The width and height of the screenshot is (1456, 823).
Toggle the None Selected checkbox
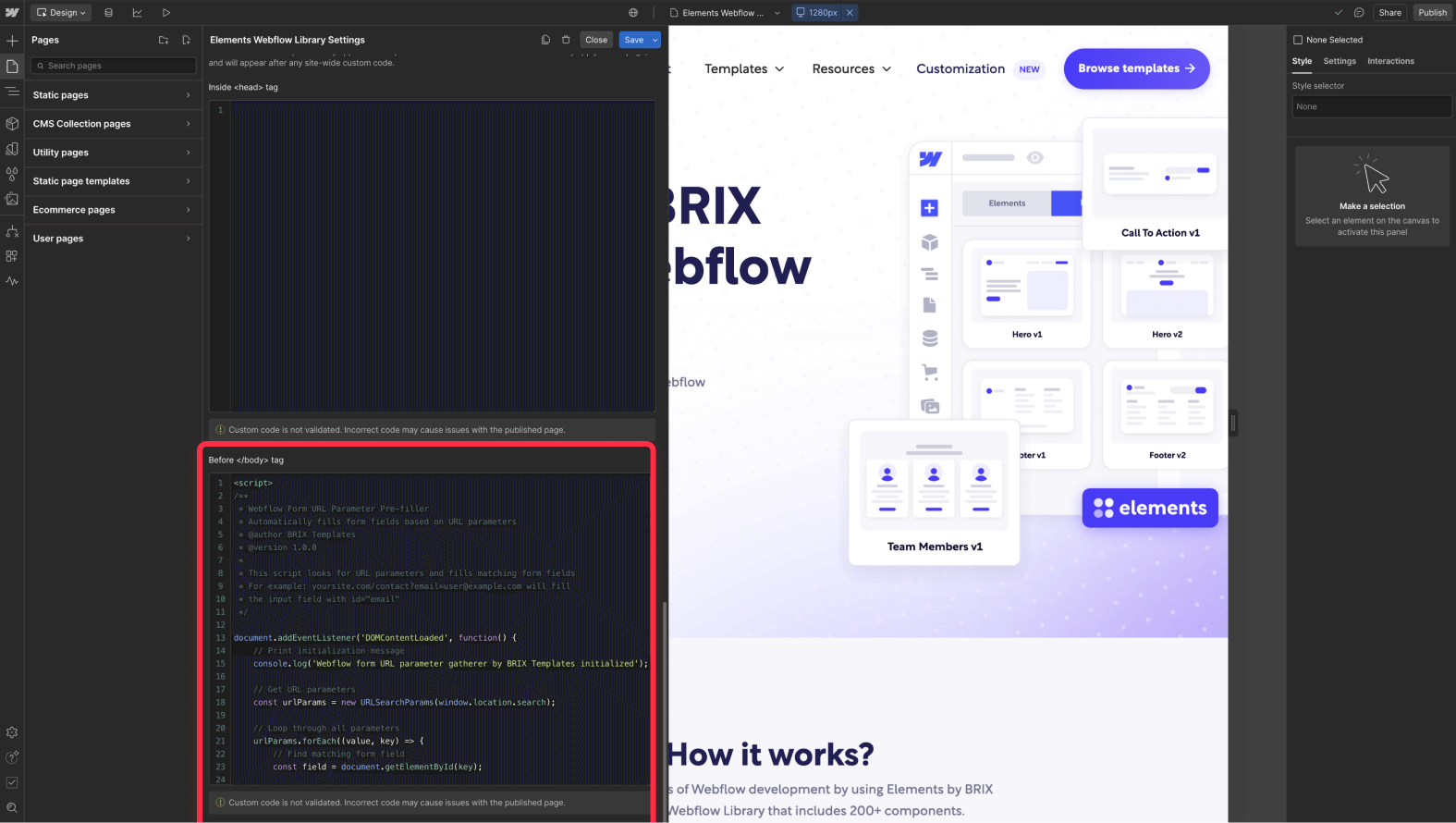point(1298,40)
